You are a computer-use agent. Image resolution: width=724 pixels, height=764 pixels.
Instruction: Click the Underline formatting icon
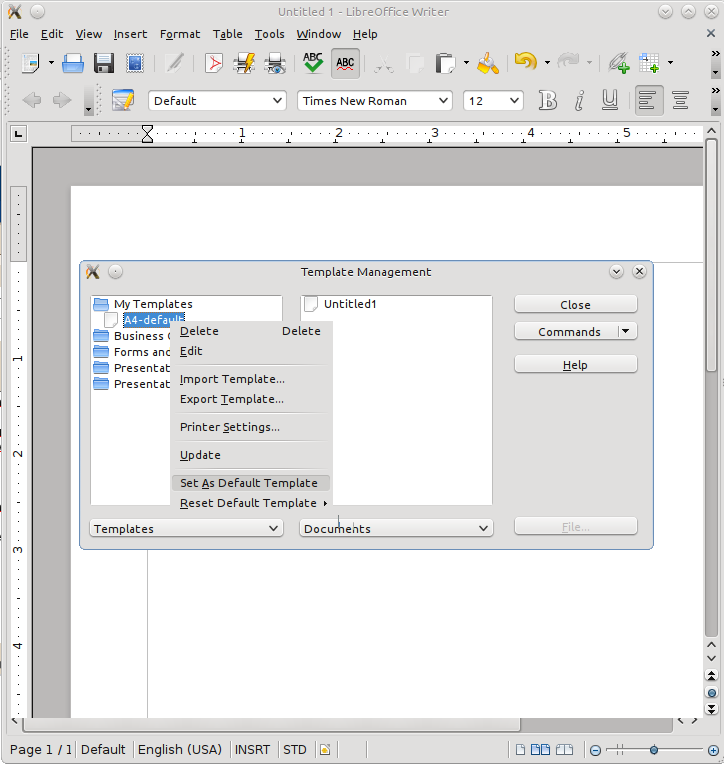[610, 100]
